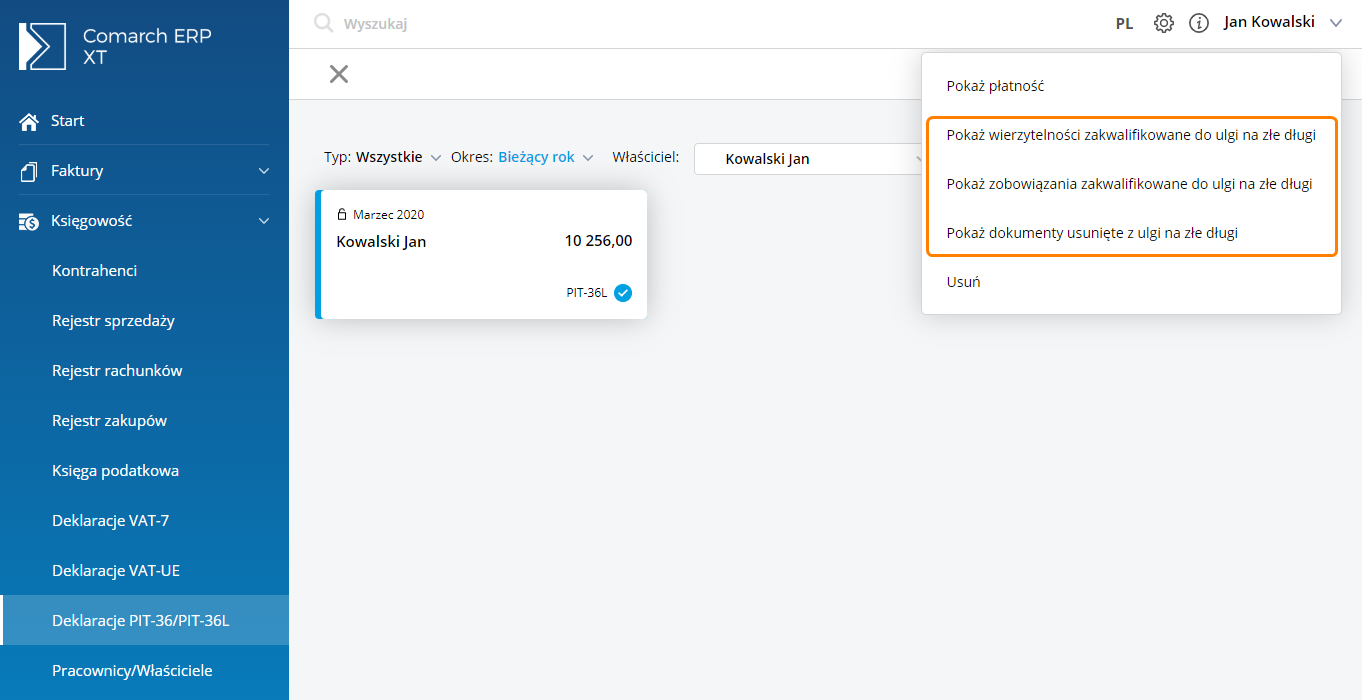
Task: Switch language using the PL button
Action: coord(1124,23)
